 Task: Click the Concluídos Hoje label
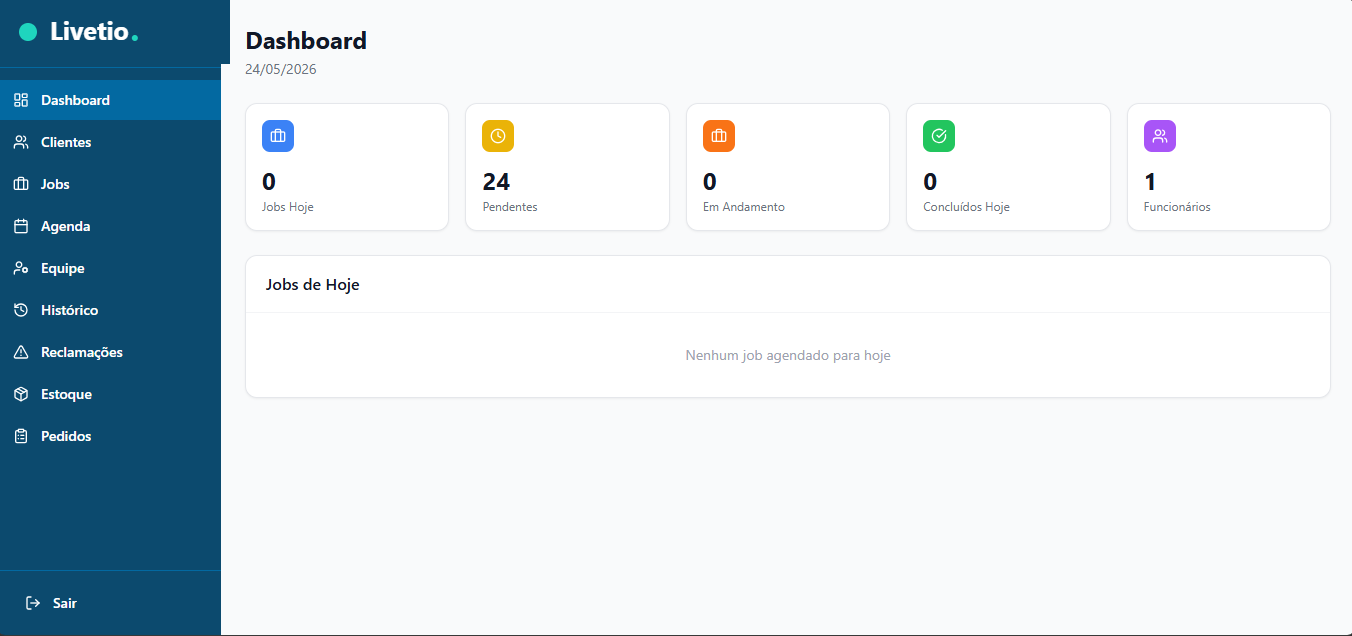click(966, 207)
